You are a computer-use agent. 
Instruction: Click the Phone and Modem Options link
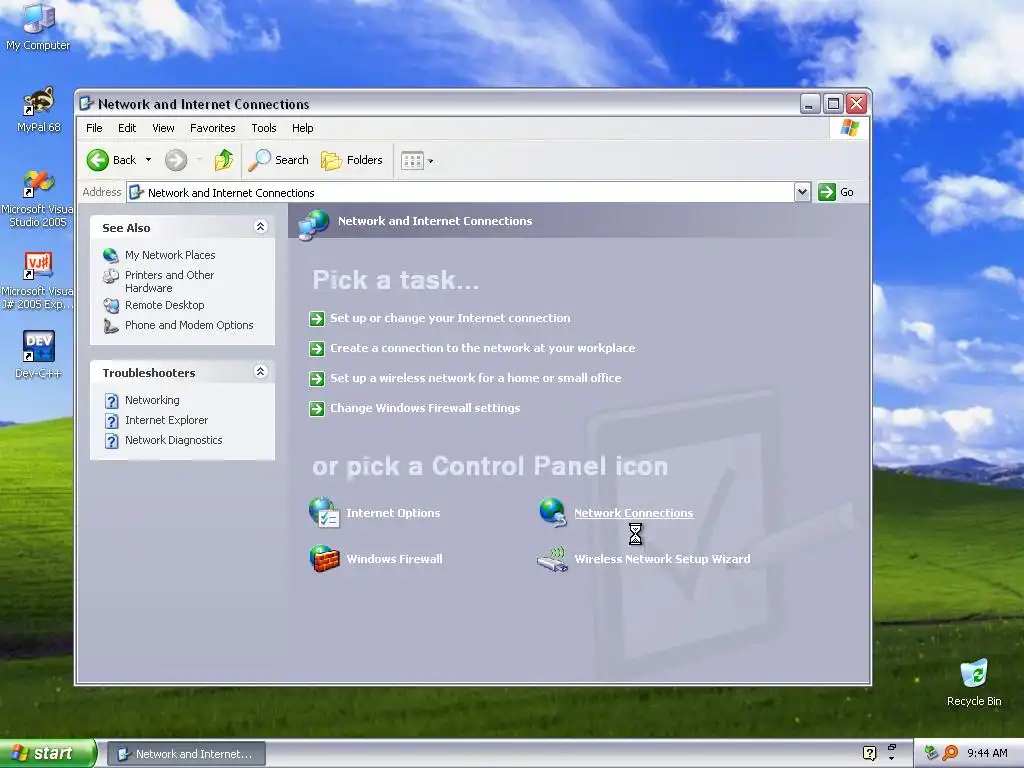tap(189, 325)
